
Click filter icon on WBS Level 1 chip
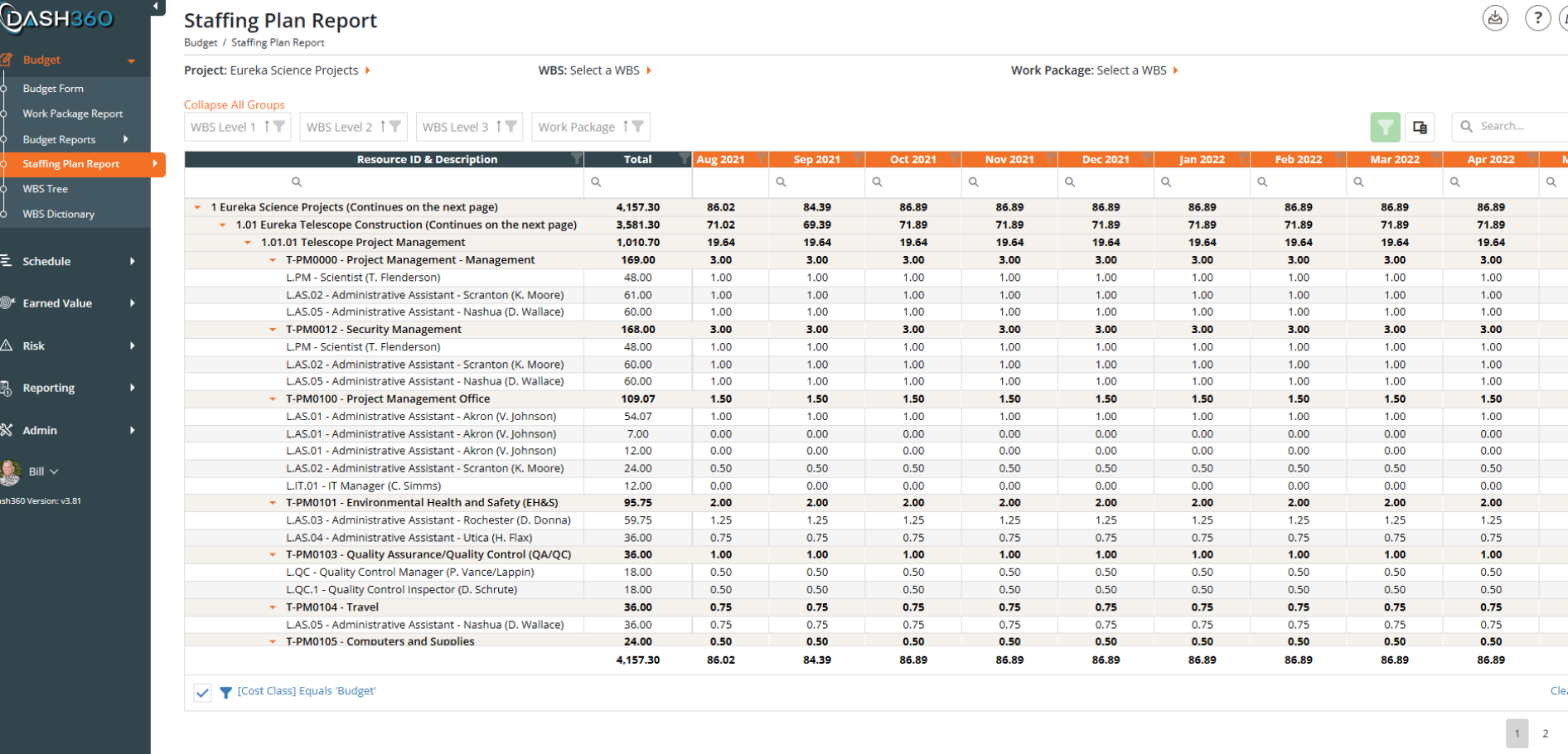click(x=279, y=127)
